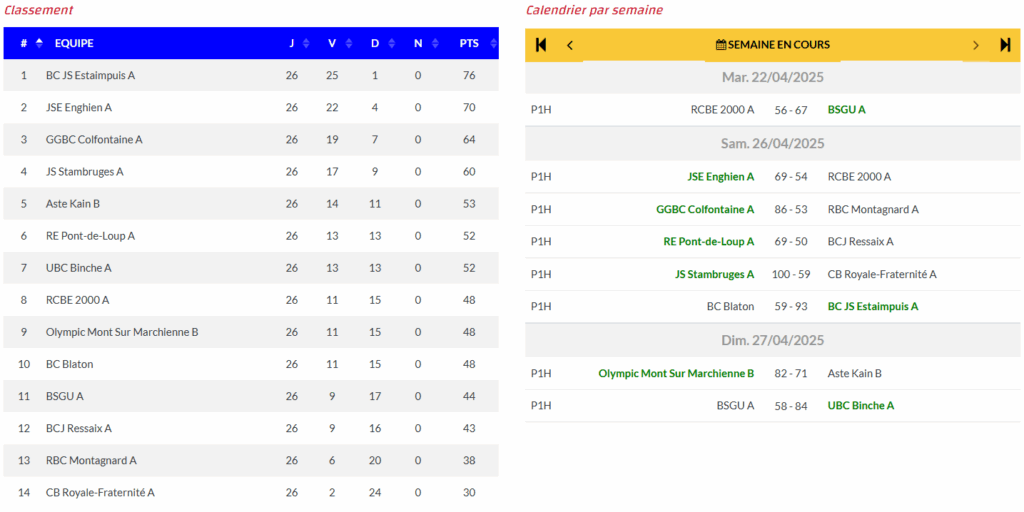1024x512 pixels.
Task: Sort ranking by # position arrows
Action: 39,43
